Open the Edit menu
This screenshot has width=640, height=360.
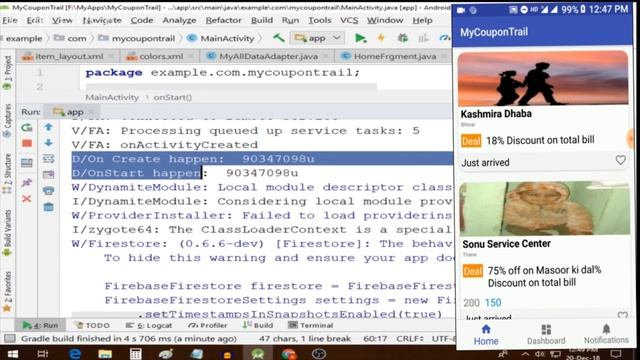pos(35,20)
